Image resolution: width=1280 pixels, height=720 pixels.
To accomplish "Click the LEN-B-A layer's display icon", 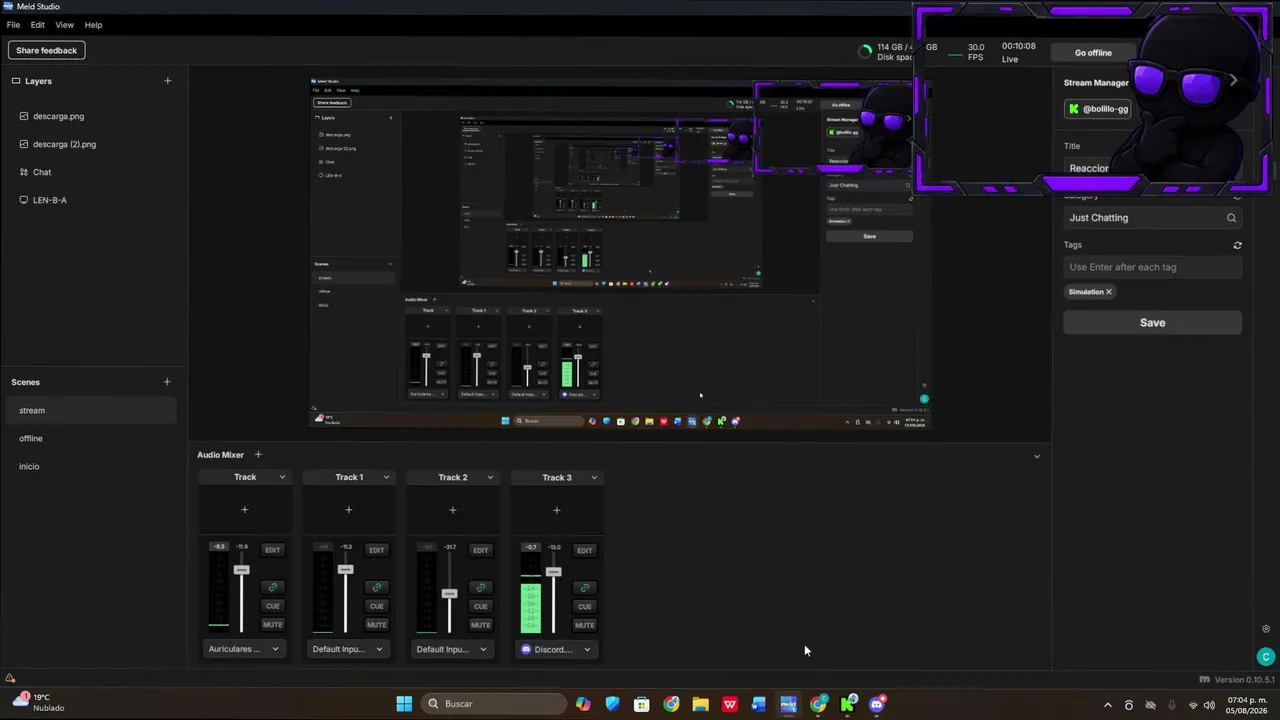I will (24, 200).
